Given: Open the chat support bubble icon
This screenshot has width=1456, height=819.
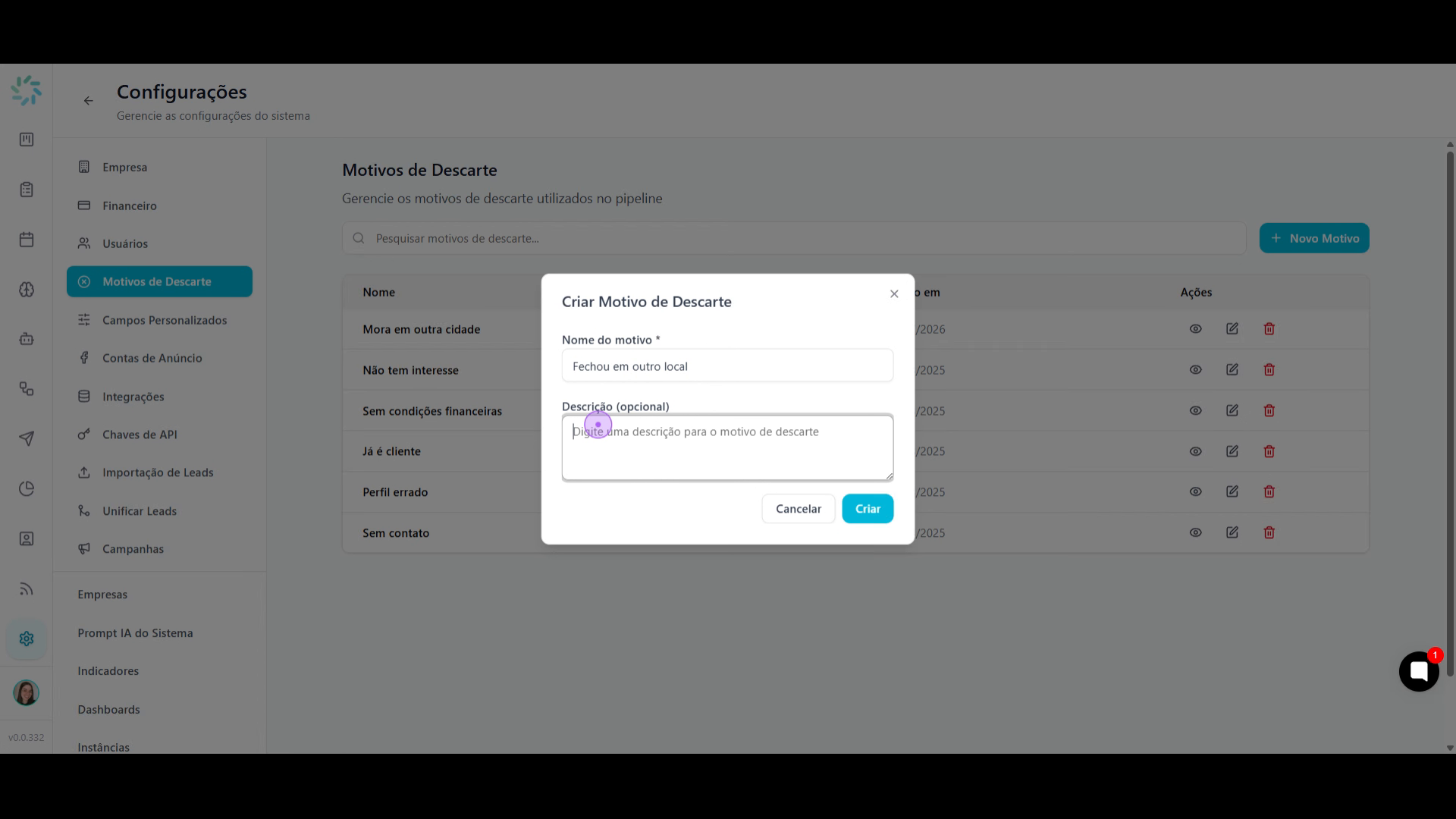Looking at the screenshot, I should click(1419, 671).
